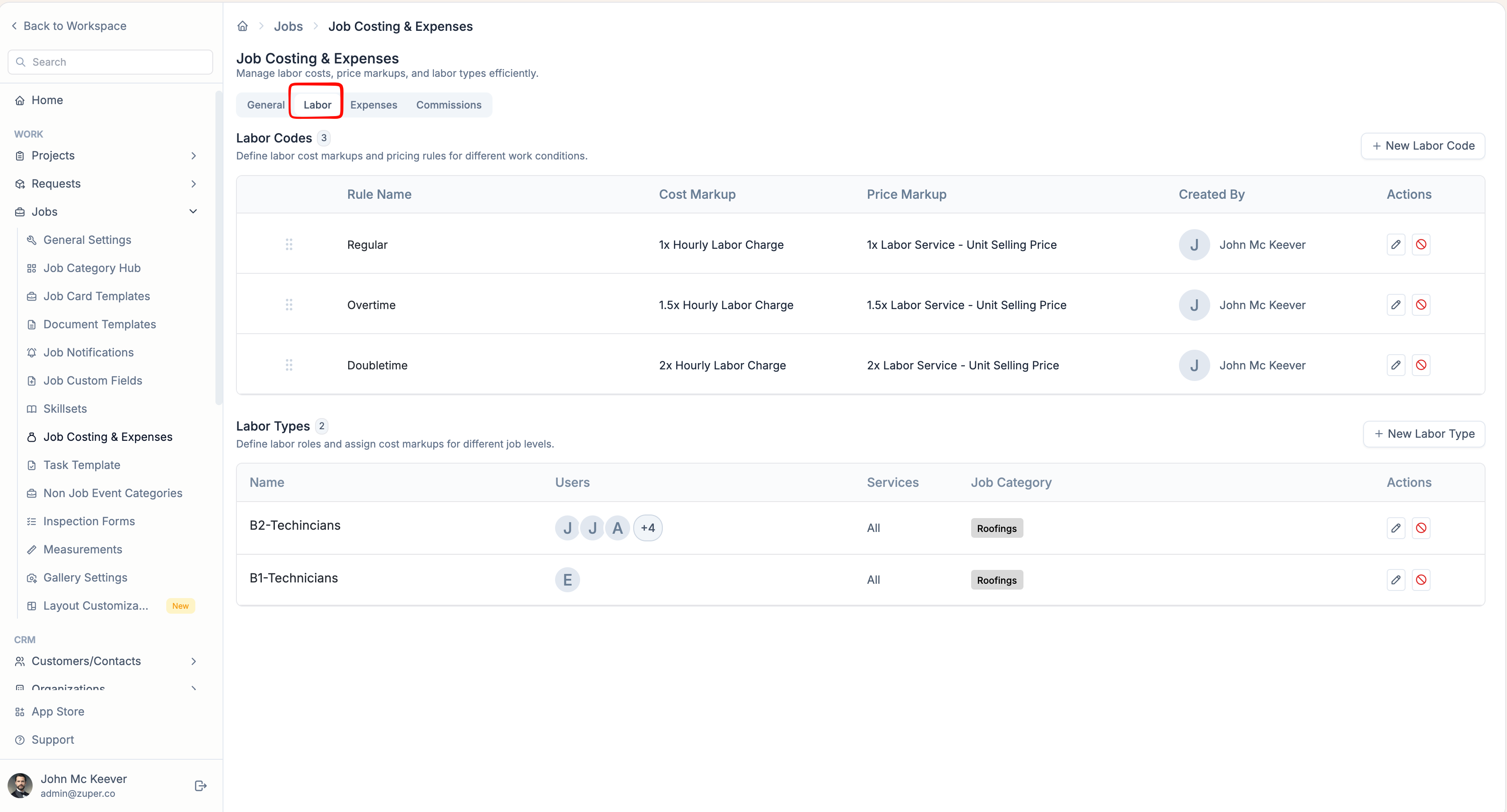The height and width of the screenshot is (812, 1507).
Task: Delete the Regular labor code
Action: pyautogui.click(x=1421, y=244)
